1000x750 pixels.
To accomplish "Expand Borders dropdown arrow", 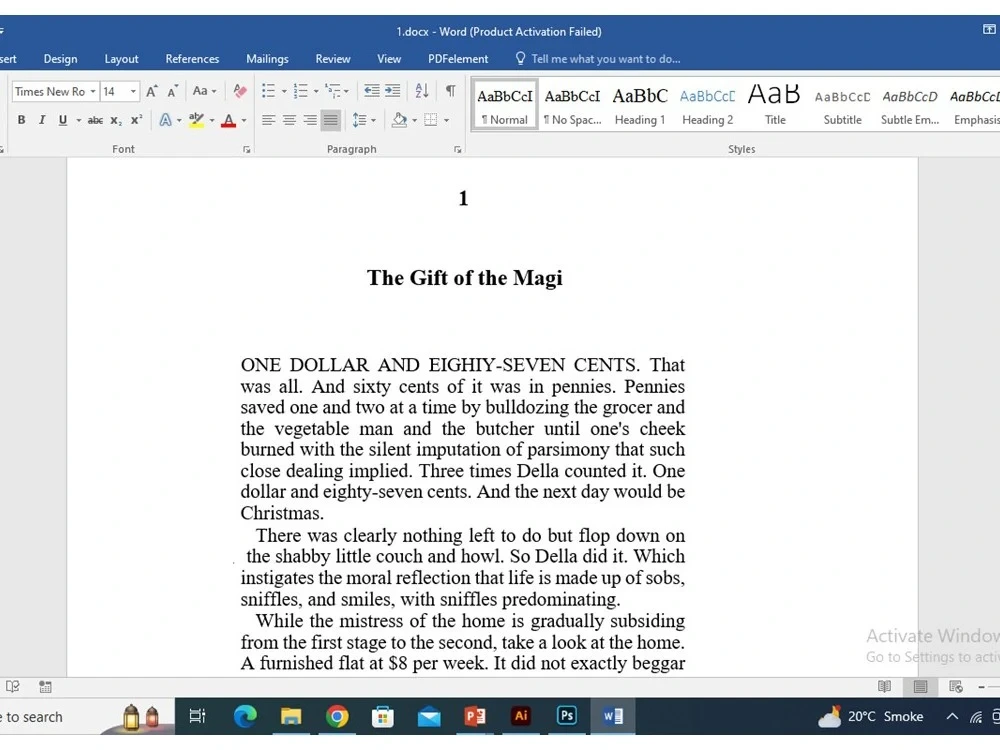I will [x=446, y=120].
